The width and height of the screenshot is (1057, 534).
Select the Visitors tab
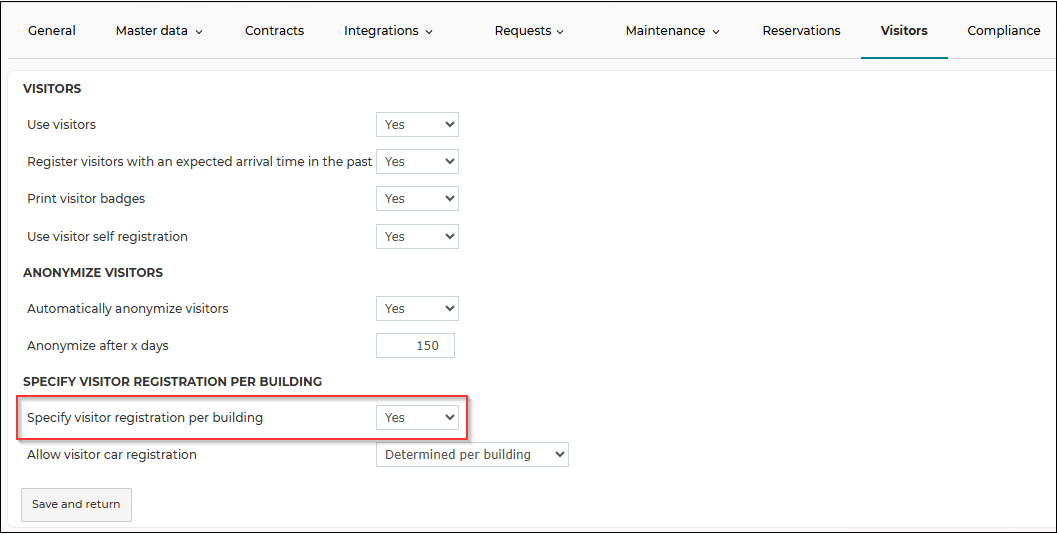(904, 30)
